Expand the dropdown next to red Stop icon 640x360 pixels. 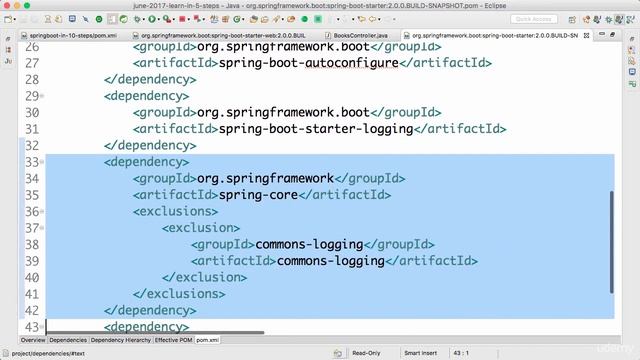pos(189,19)
